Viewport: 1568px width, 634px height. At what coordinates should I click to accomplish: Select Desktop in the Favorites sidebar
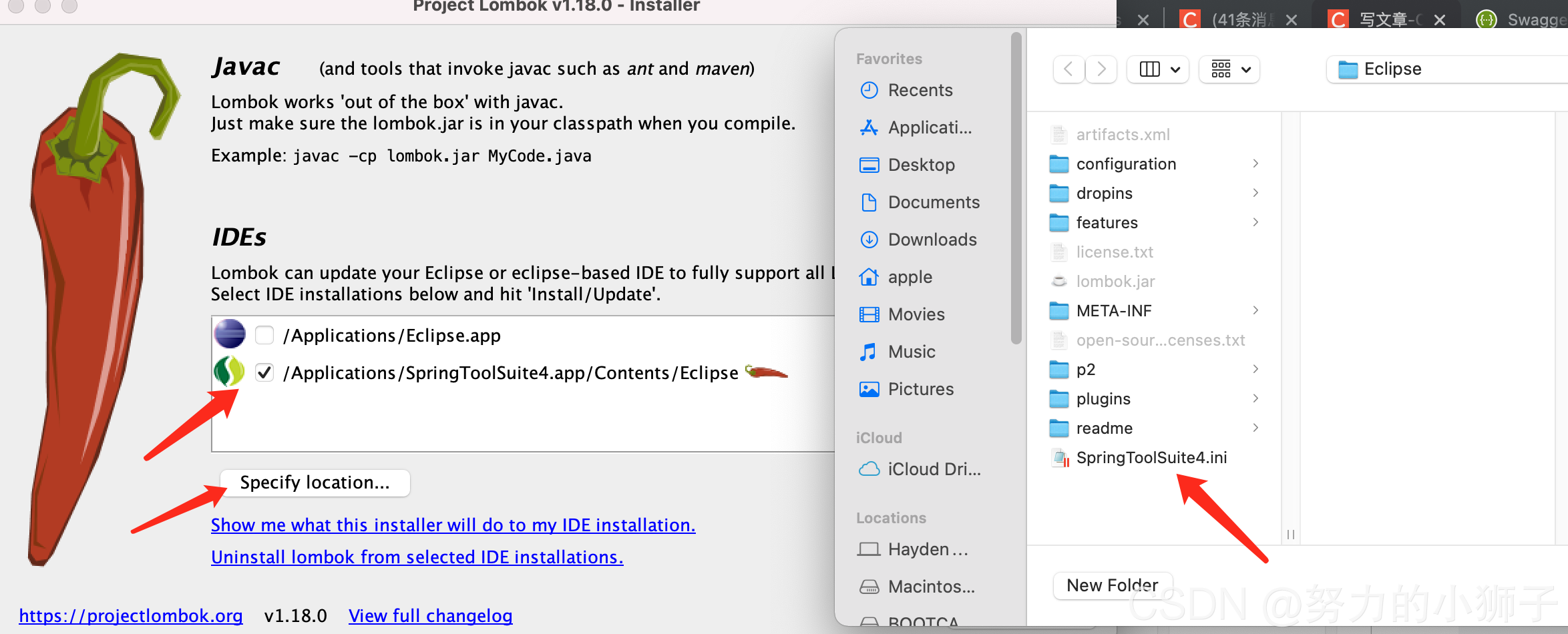(922, 165)
